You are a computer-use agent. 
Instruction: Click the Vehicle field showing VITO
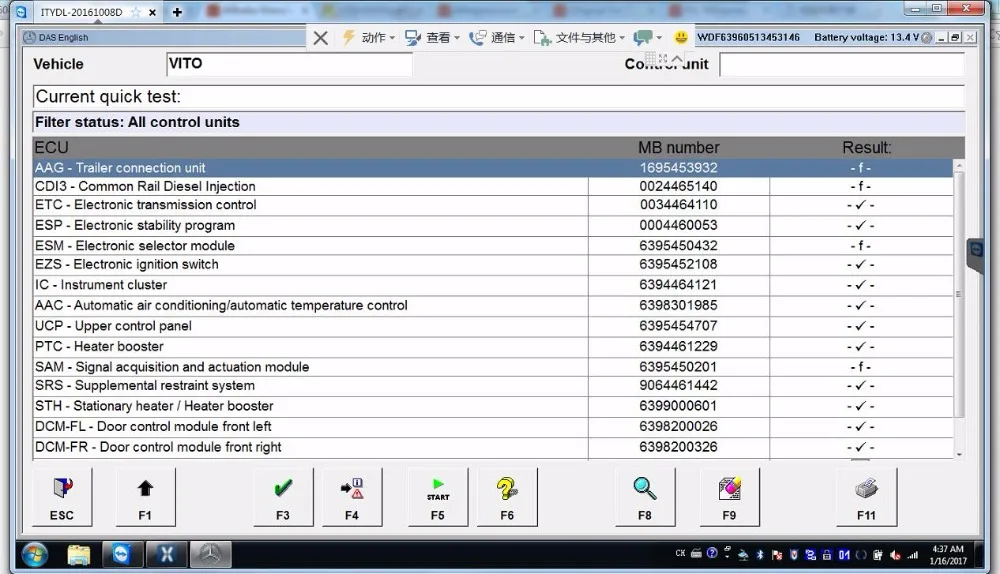289,64
